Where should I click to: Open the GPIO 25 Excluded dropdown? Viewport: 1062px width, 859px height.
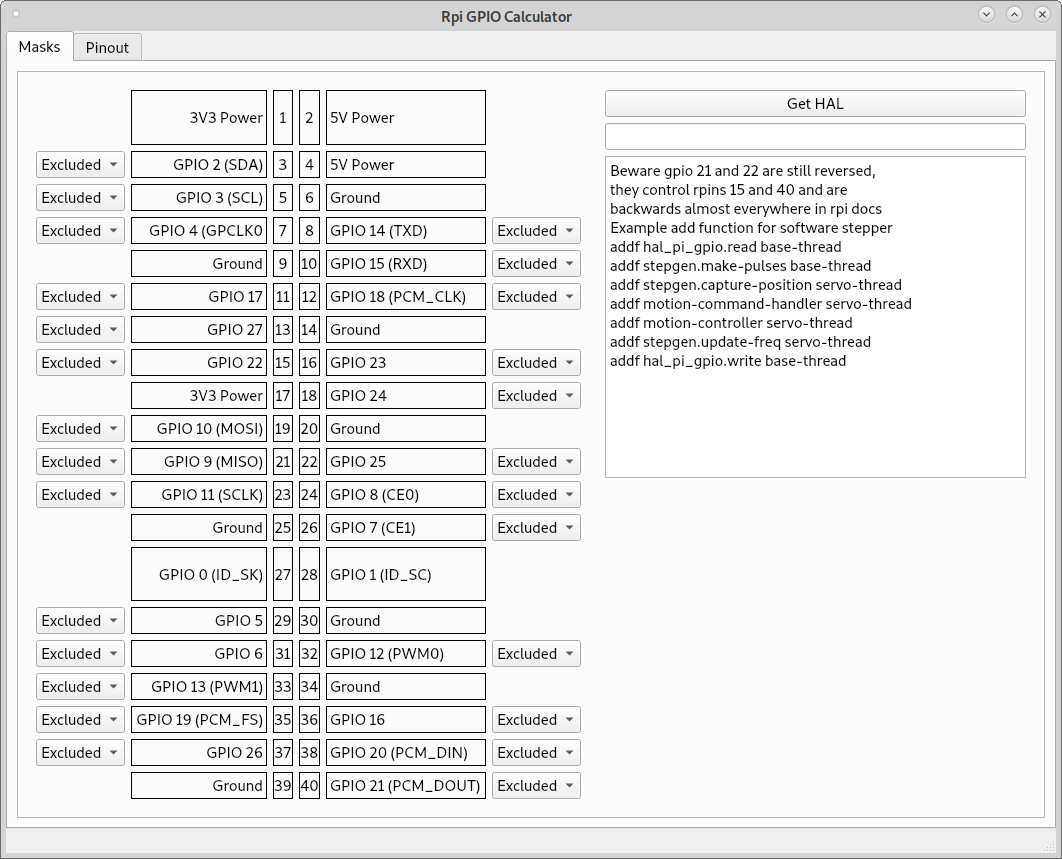[536, 461]
